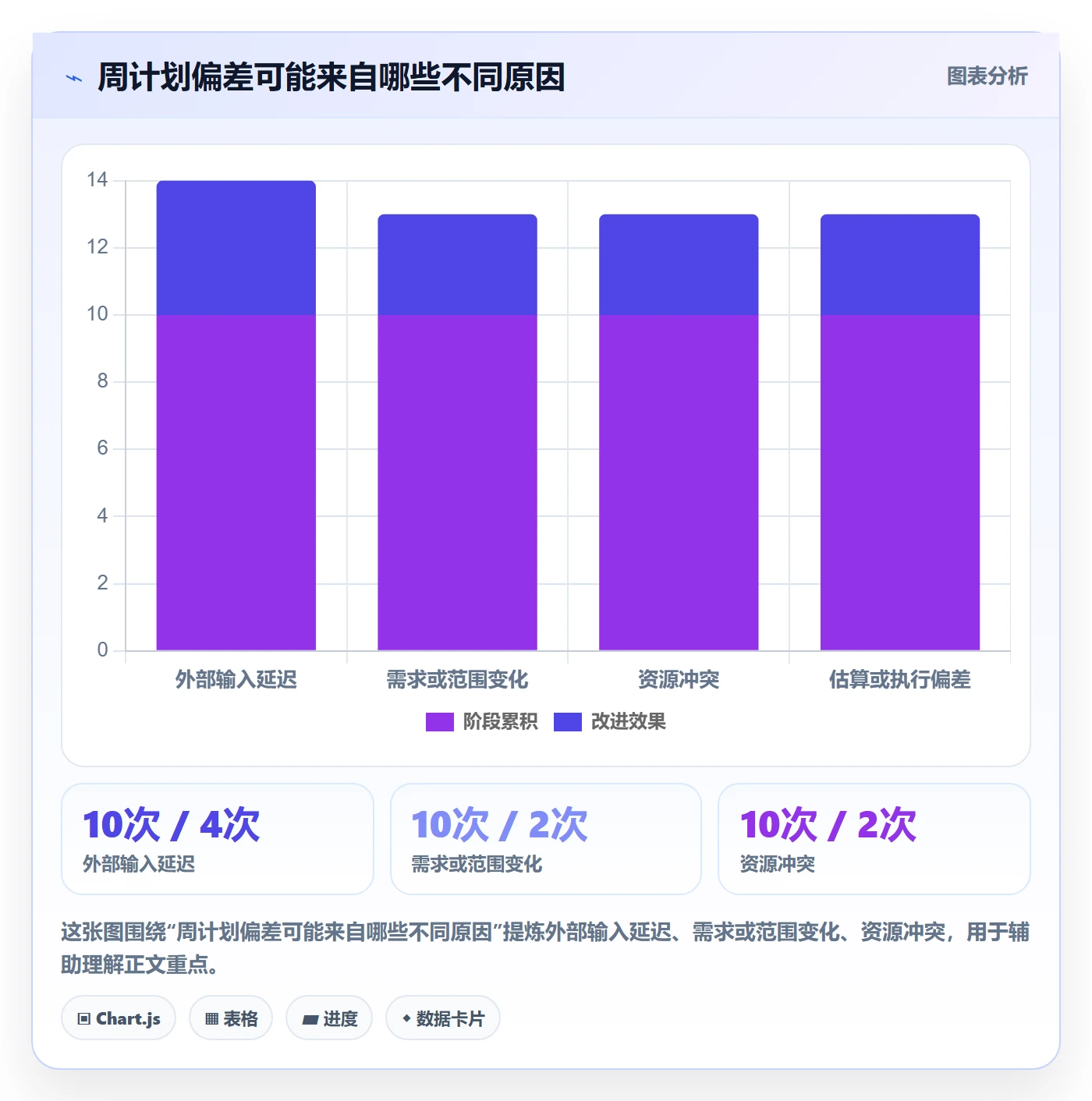Viewport: 1092px width, 1101px height.
Task: Click the 10次 / 4次 value
Action: pos(172,825)
